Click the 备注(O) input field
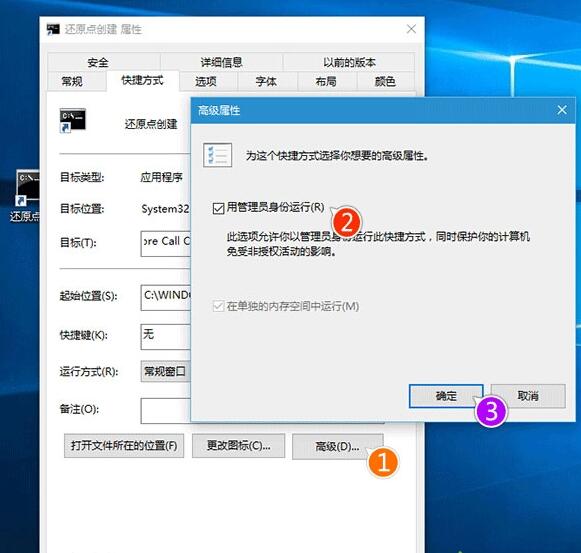 pyautogui.click(x=166, y=411)
